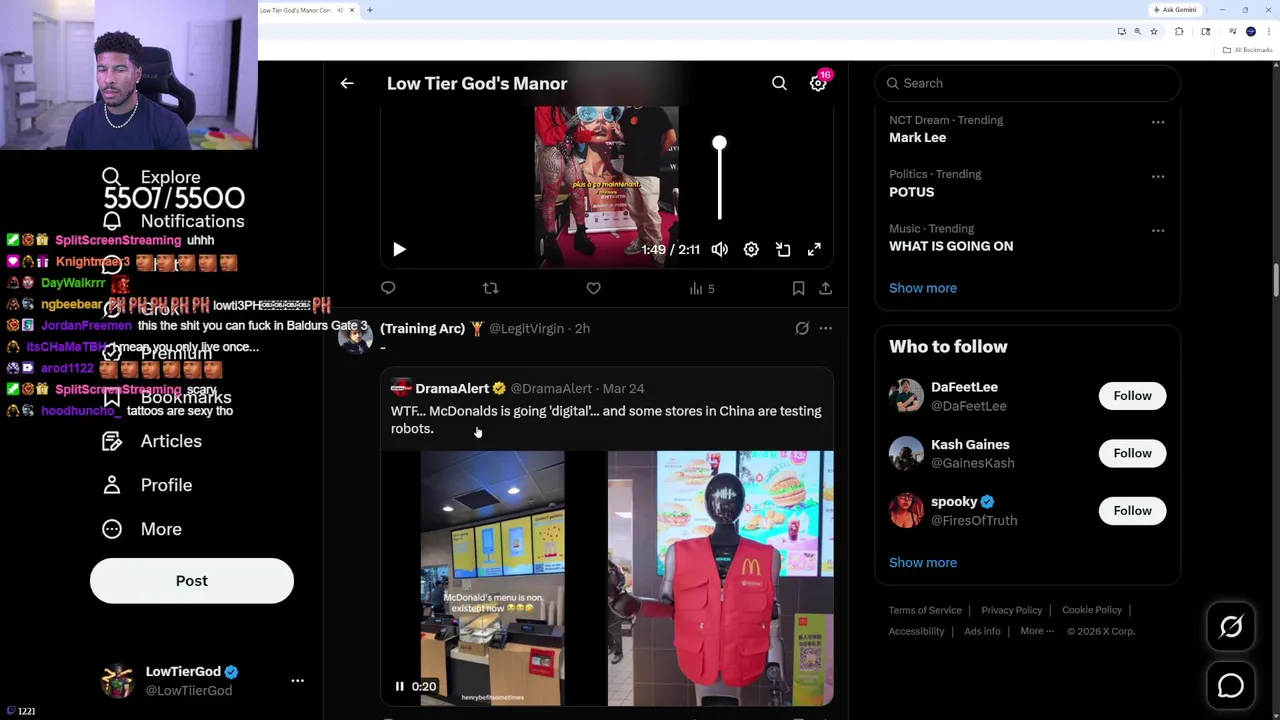Pause the McDonald's robot video

click(x=399, y=687)
